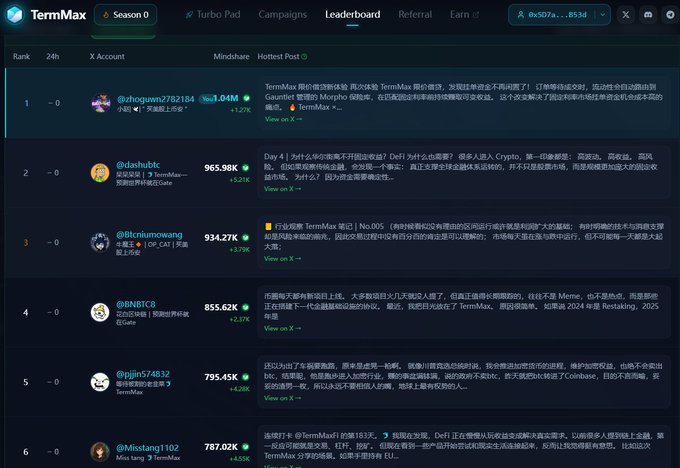Click green badge next to 1.04M
The height and width of the screenshot is (468, 680).
click(246, 98)
